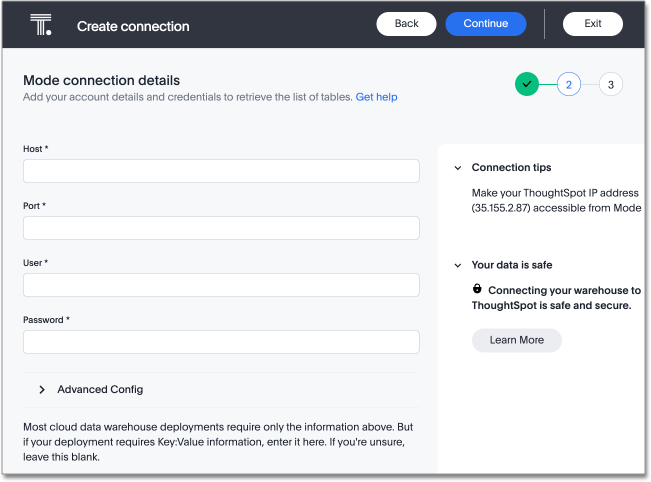Click the green completed step checkmark
This screenshot has height=482, width=651.
coord(527,84)
